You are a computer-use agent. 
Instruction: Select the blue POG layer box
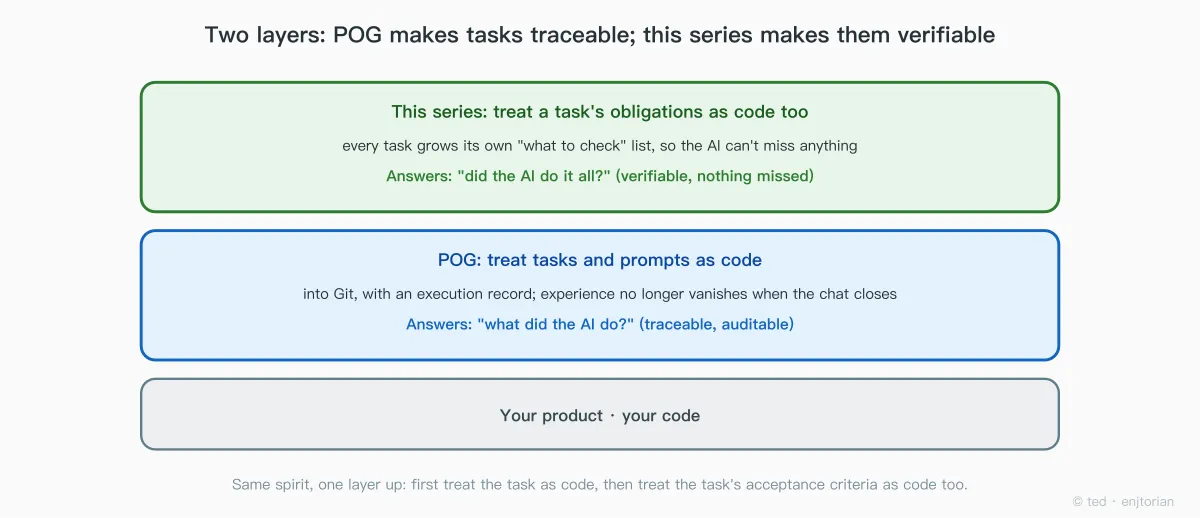(600, 295)
